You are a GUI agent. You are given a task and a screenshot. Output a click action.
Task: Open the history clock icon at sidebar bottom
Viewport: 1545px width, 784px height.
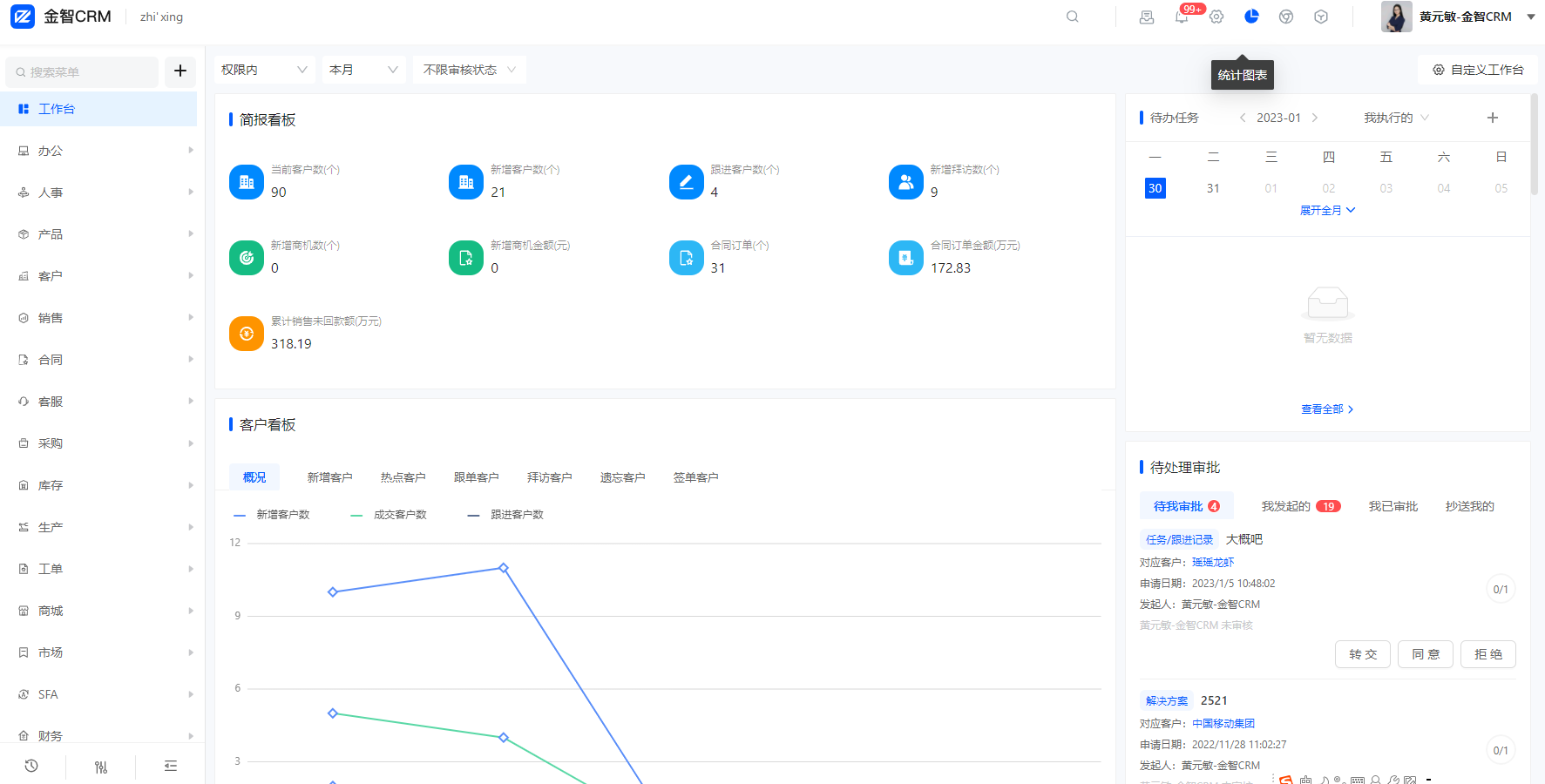[31, 766]
